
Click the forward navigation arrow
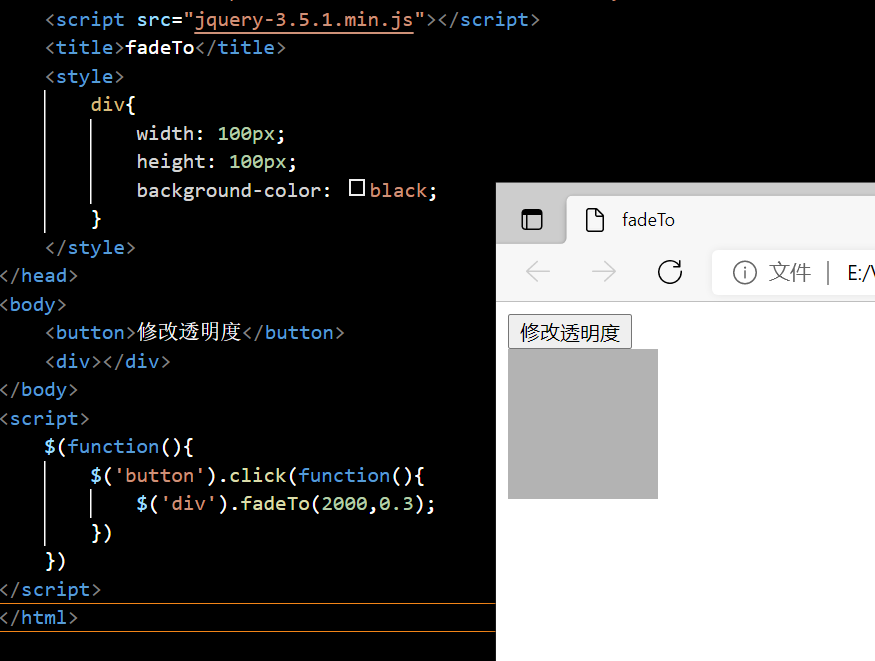603,272
